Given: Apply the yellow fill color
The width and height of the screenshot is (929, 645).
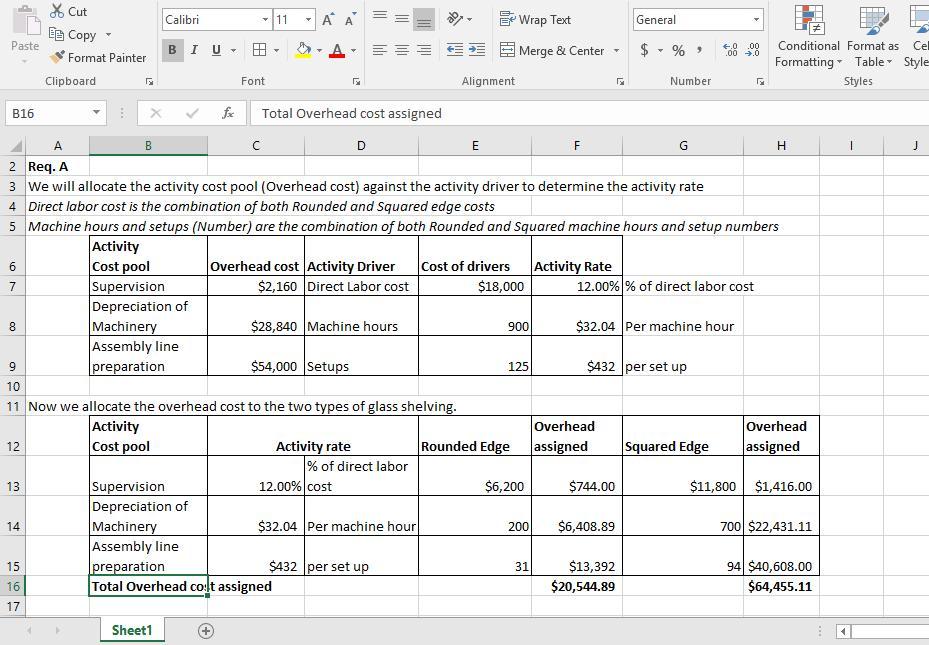Looking at the screenshot, I should tap(304, 50).
